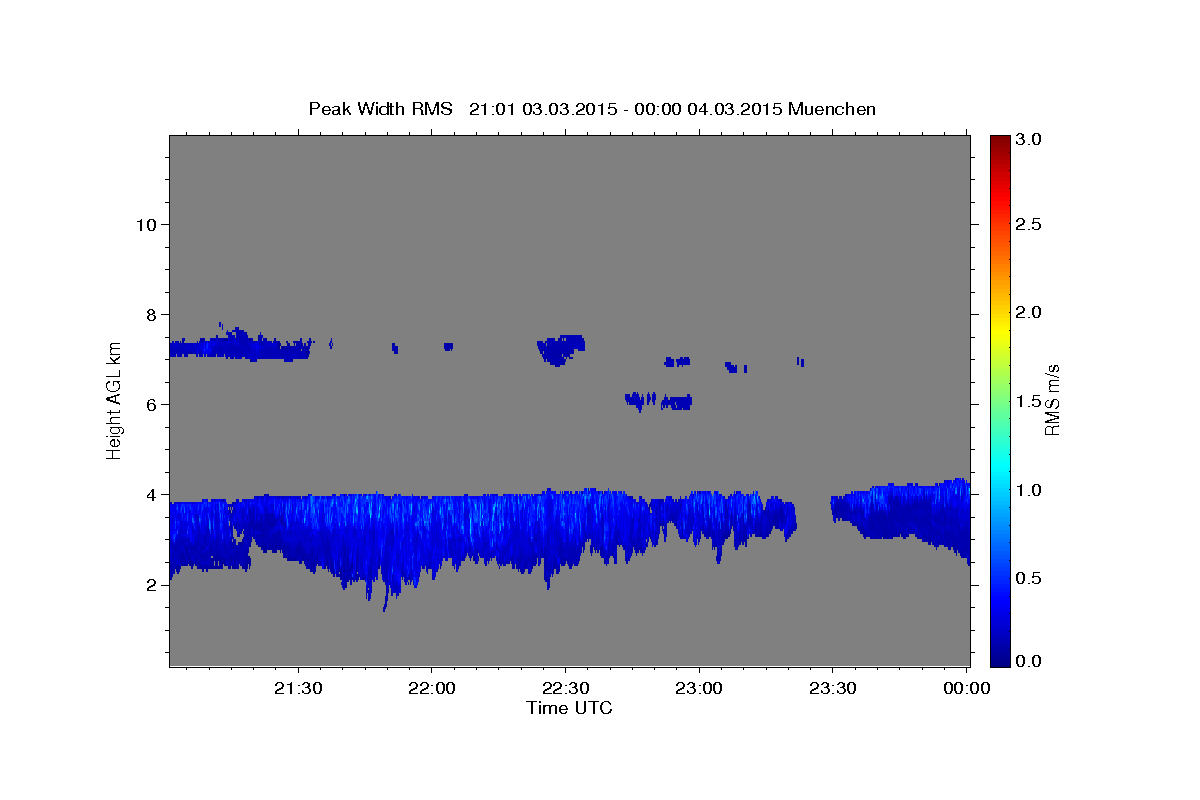1200x800 pixels.
Task: Select the 'Muenchen' location text in title
Action: click(x=831, y=108)
